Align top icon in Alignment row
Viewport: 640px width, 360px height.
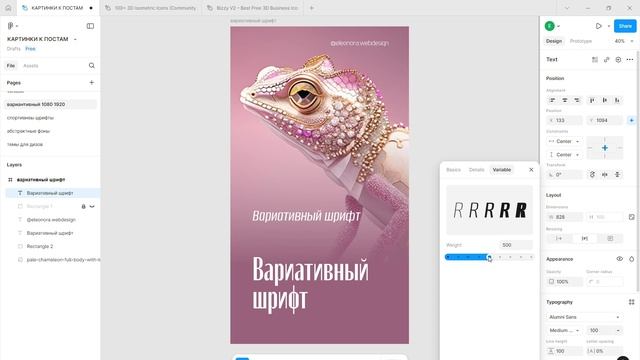[x=592, y=100]
